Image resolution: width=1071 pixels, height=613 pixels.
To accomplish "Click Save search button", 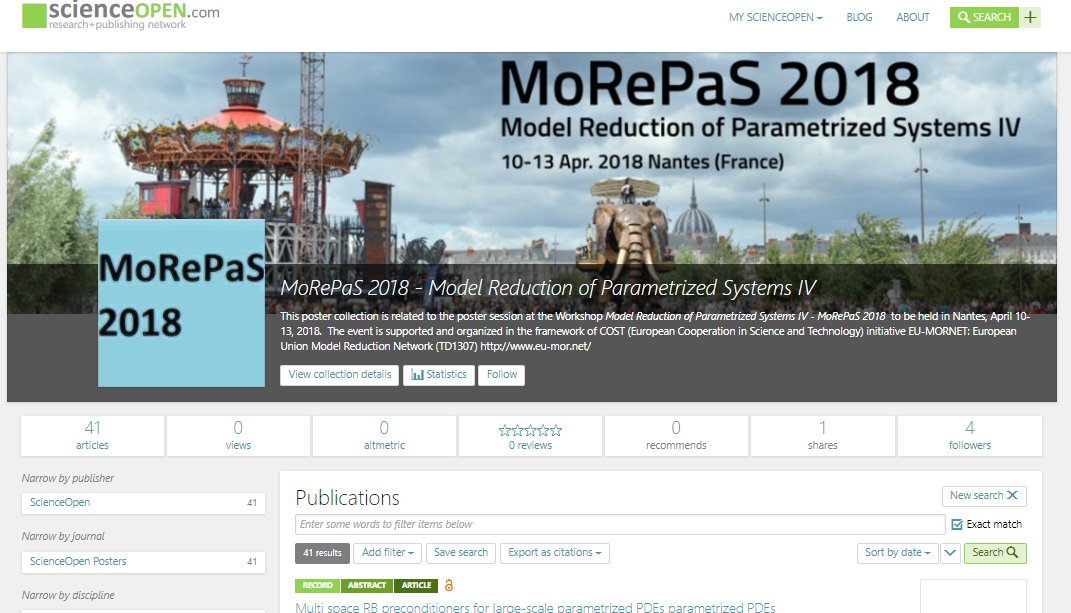I will [x=461, y=553].
